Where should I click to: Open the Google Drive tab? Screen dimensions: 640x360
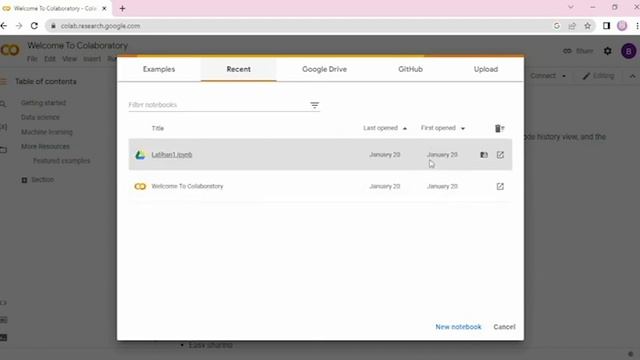tap(324, 69)
